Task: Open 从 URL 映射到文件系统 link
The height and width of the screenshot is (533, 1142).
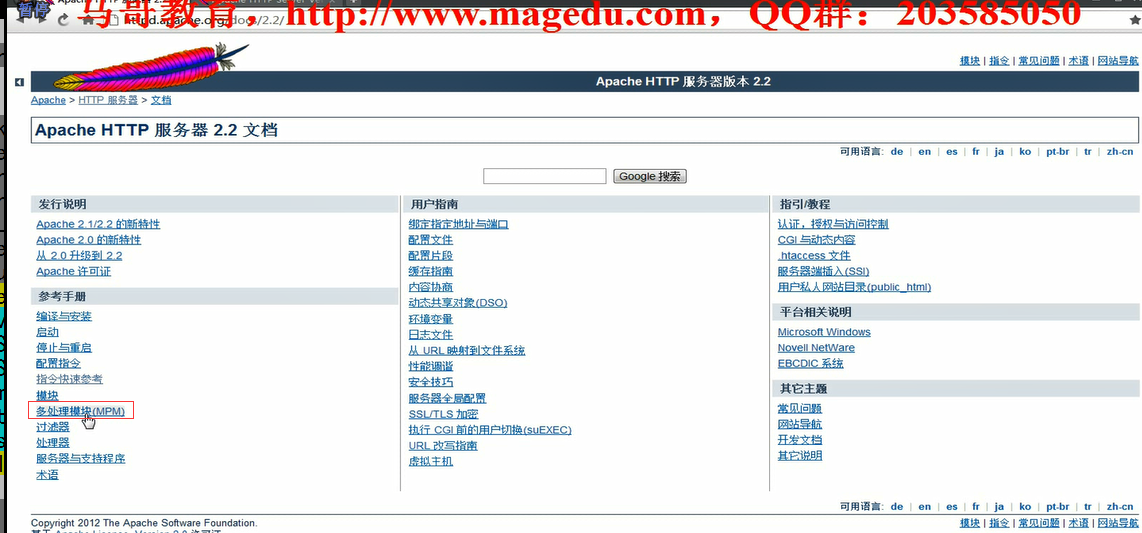Action: pyautogui.click(x=467, y=351)
